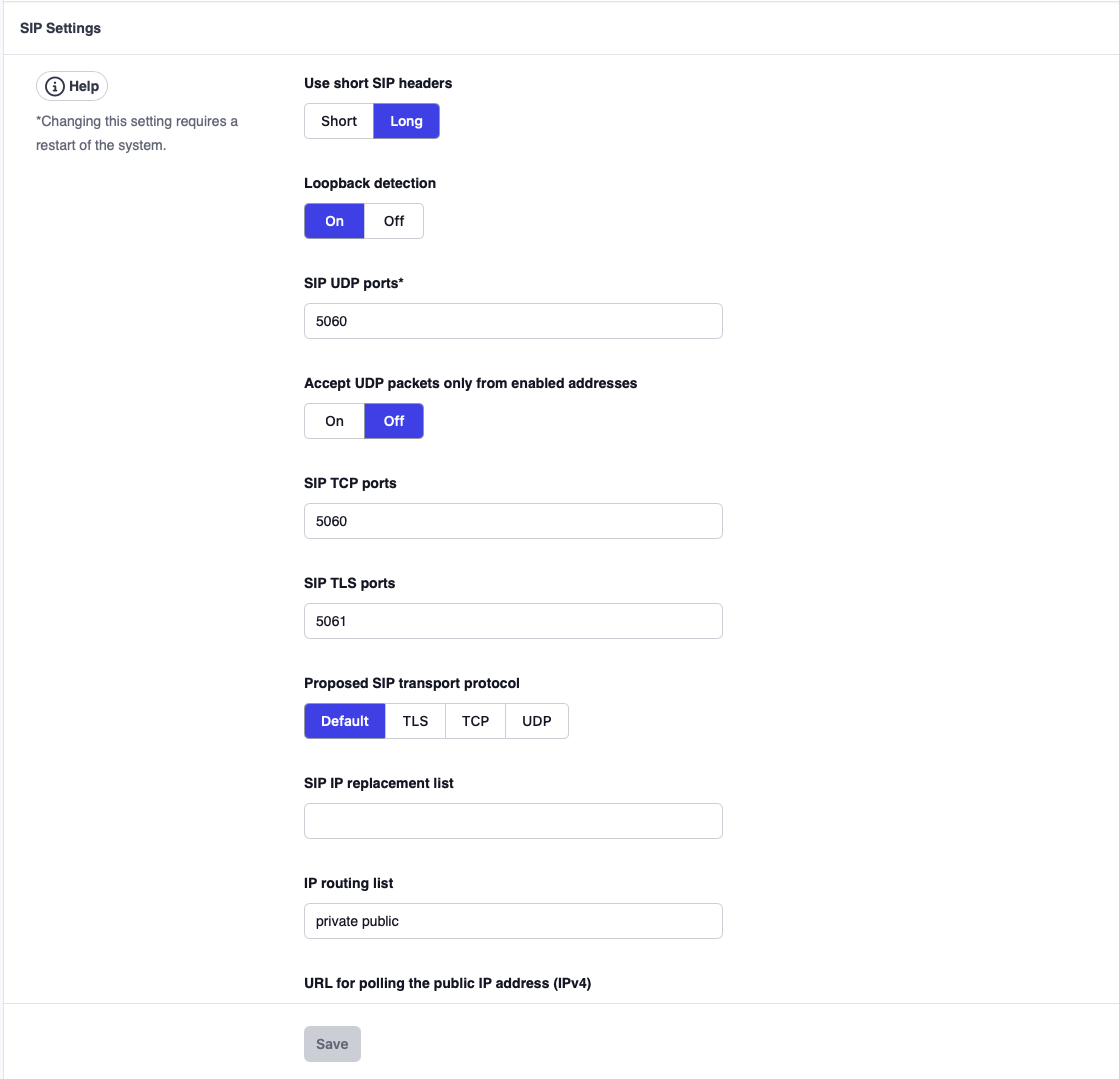Screen dimensions: 1119x1079
Task: Enable accepting UDP packets only from enabled addresses
Action: click(334, 421)
